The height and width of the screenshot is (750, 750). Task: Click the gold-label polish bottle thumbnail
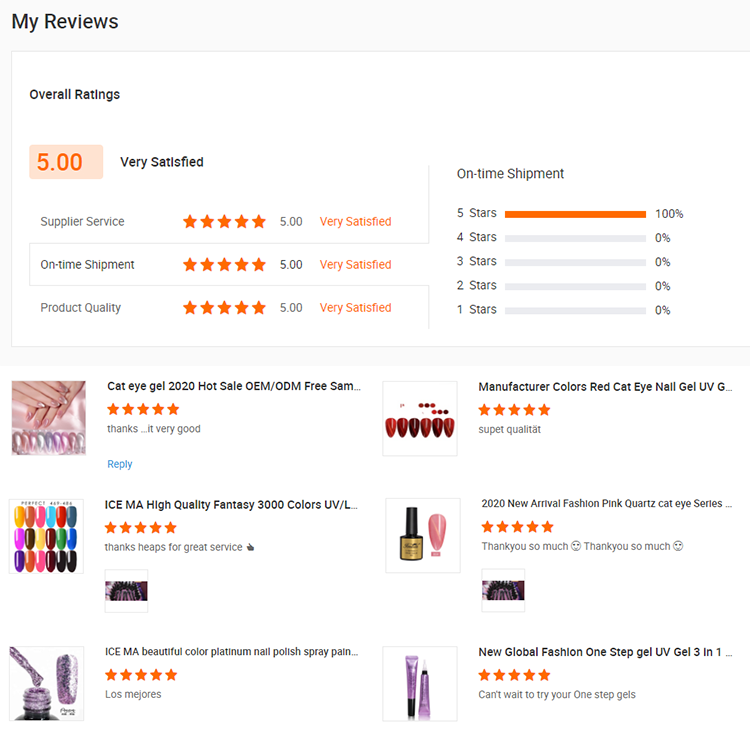tap(423, 535)
